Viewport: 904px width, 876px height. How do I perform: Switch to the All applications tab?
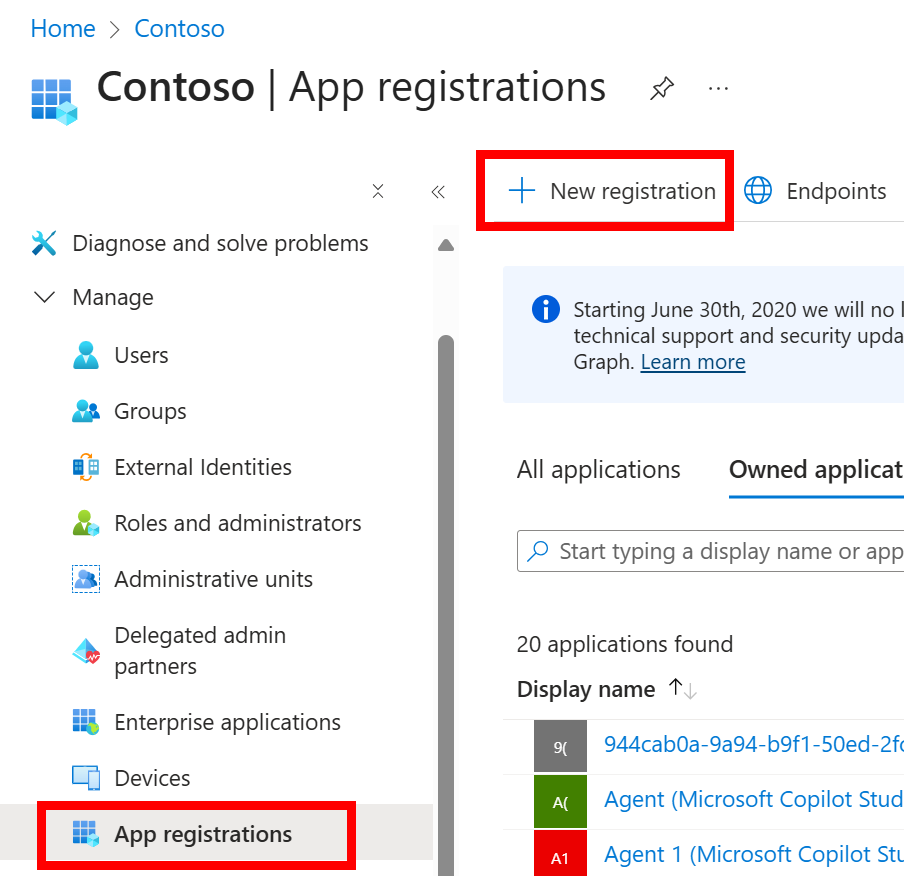(x=598, y=469)
